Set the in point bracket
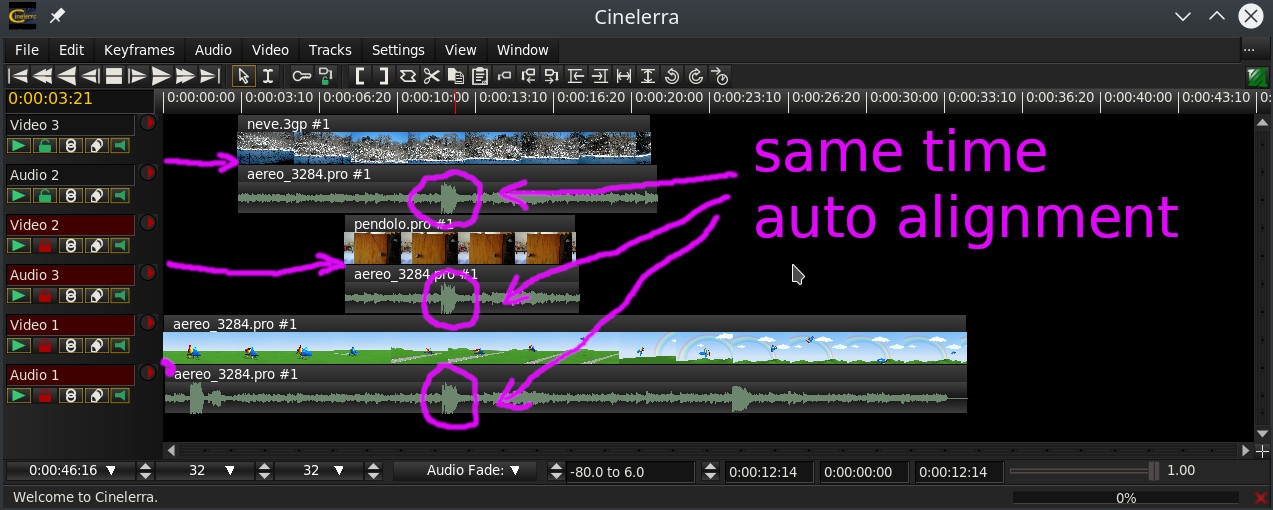This screenshot has height=510, width=1273. pos(359,76)
